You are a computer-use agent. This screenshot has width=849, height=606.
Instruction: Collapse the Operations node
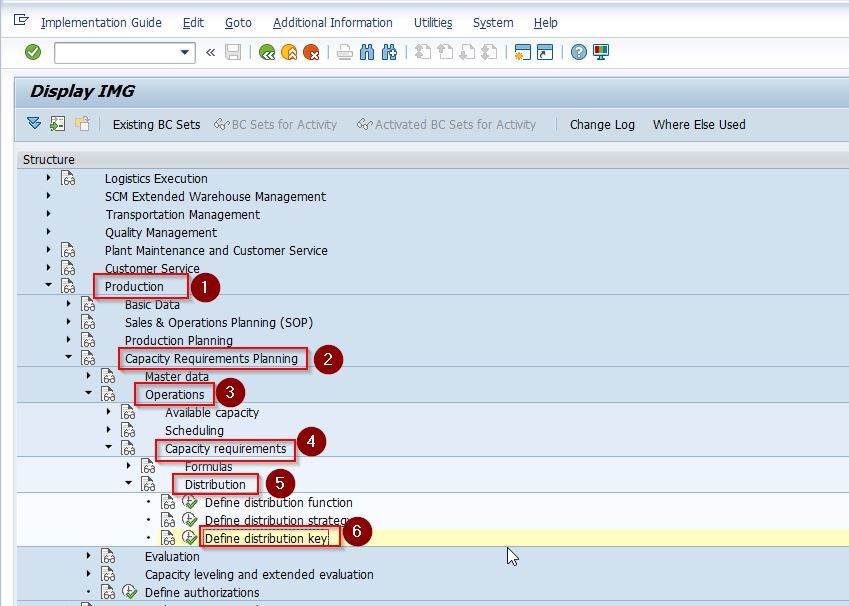point(89,393)
